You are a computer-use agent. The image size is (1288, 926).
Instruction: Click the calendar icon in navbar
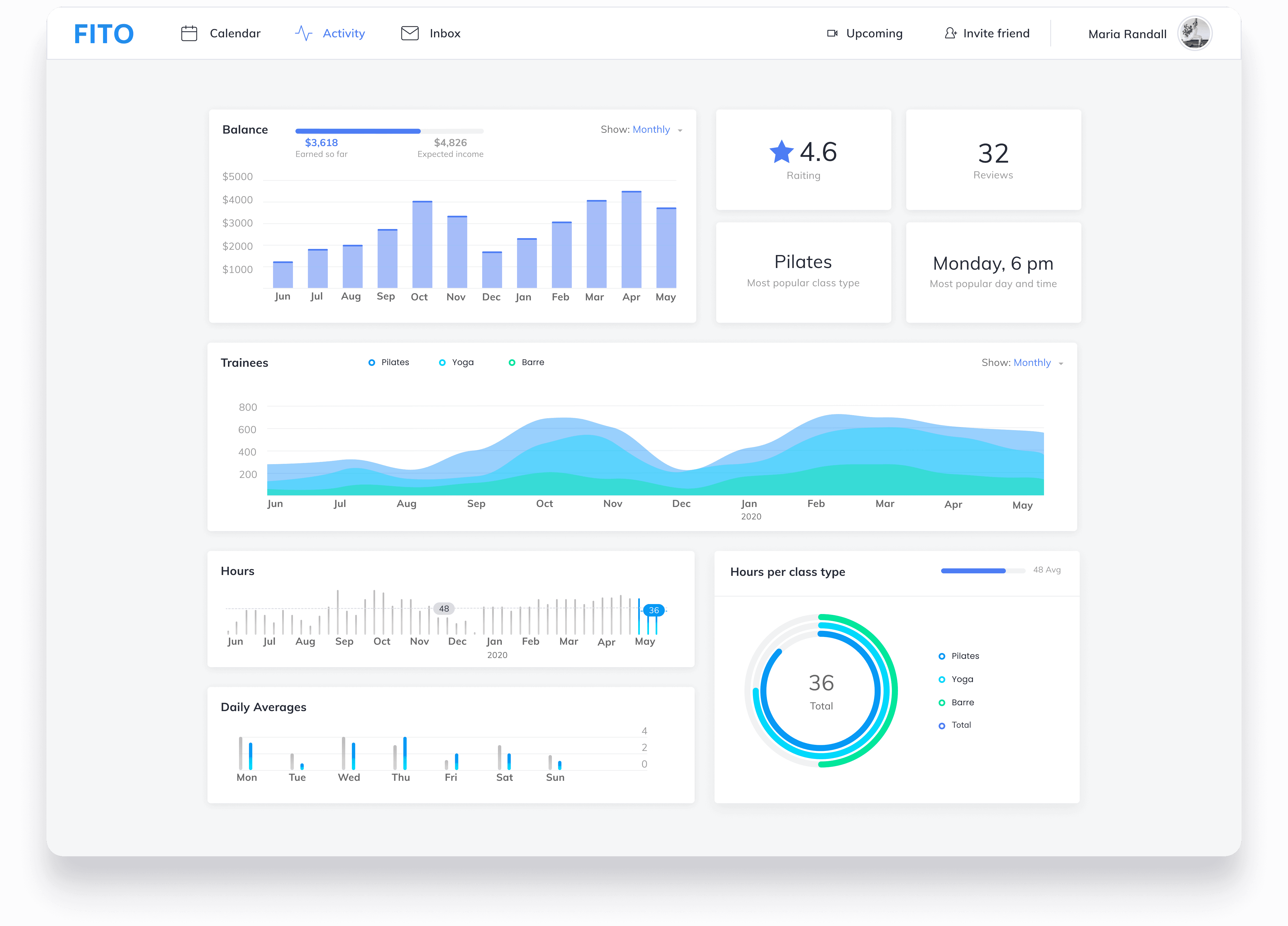(x=189, y=33)
